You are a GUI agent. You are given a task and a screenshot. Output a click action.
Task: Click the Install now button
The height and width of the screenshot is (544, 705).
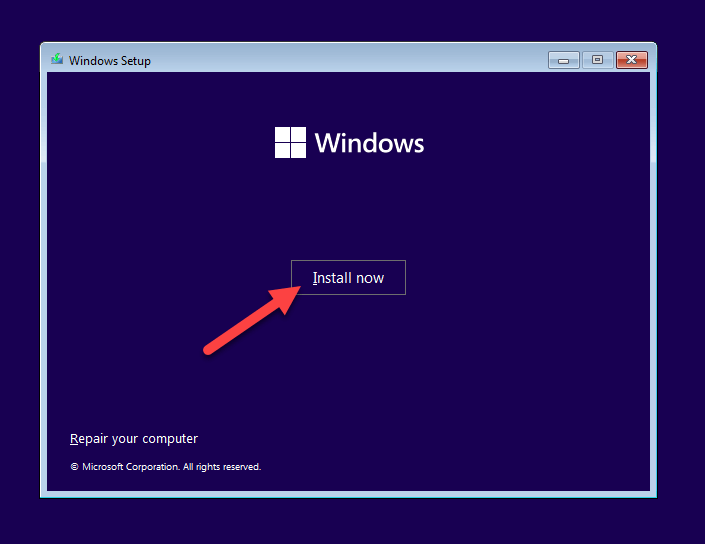(348, 277)
